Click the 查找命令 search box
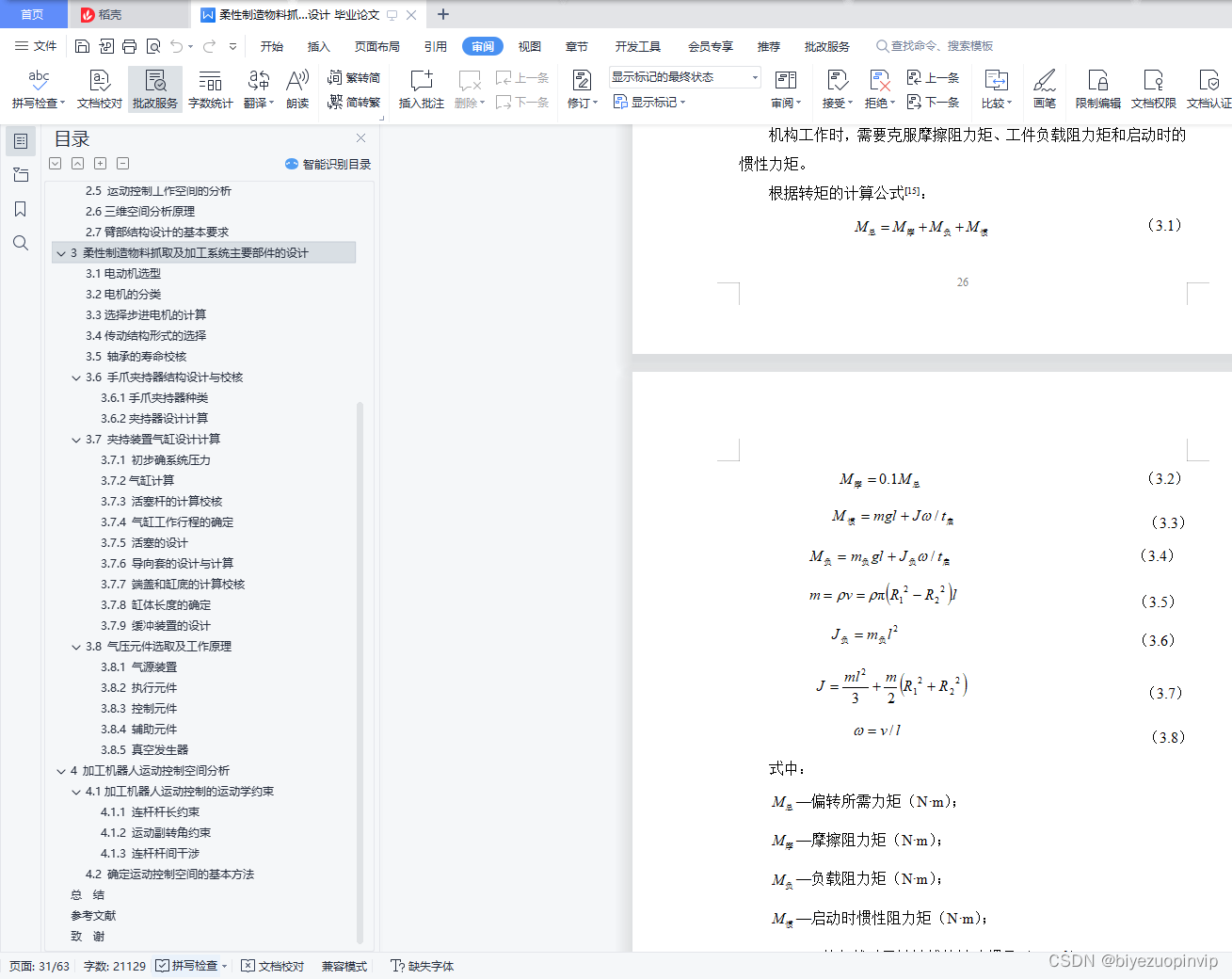Image resolution: width=1232 pixels, height=979 pixels. coord(936,46)
